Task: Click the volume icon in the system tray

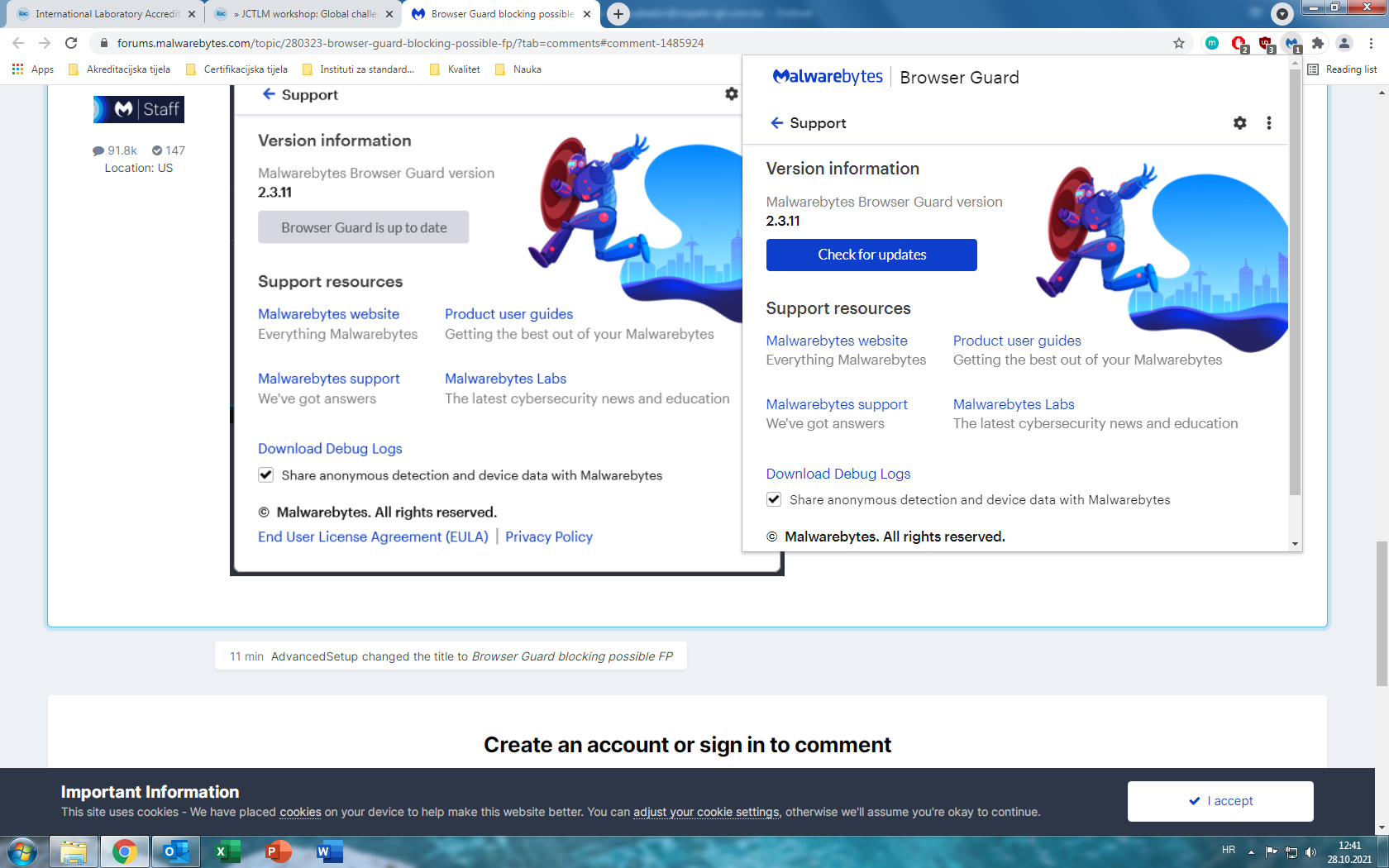Action: click(1310, 852)
